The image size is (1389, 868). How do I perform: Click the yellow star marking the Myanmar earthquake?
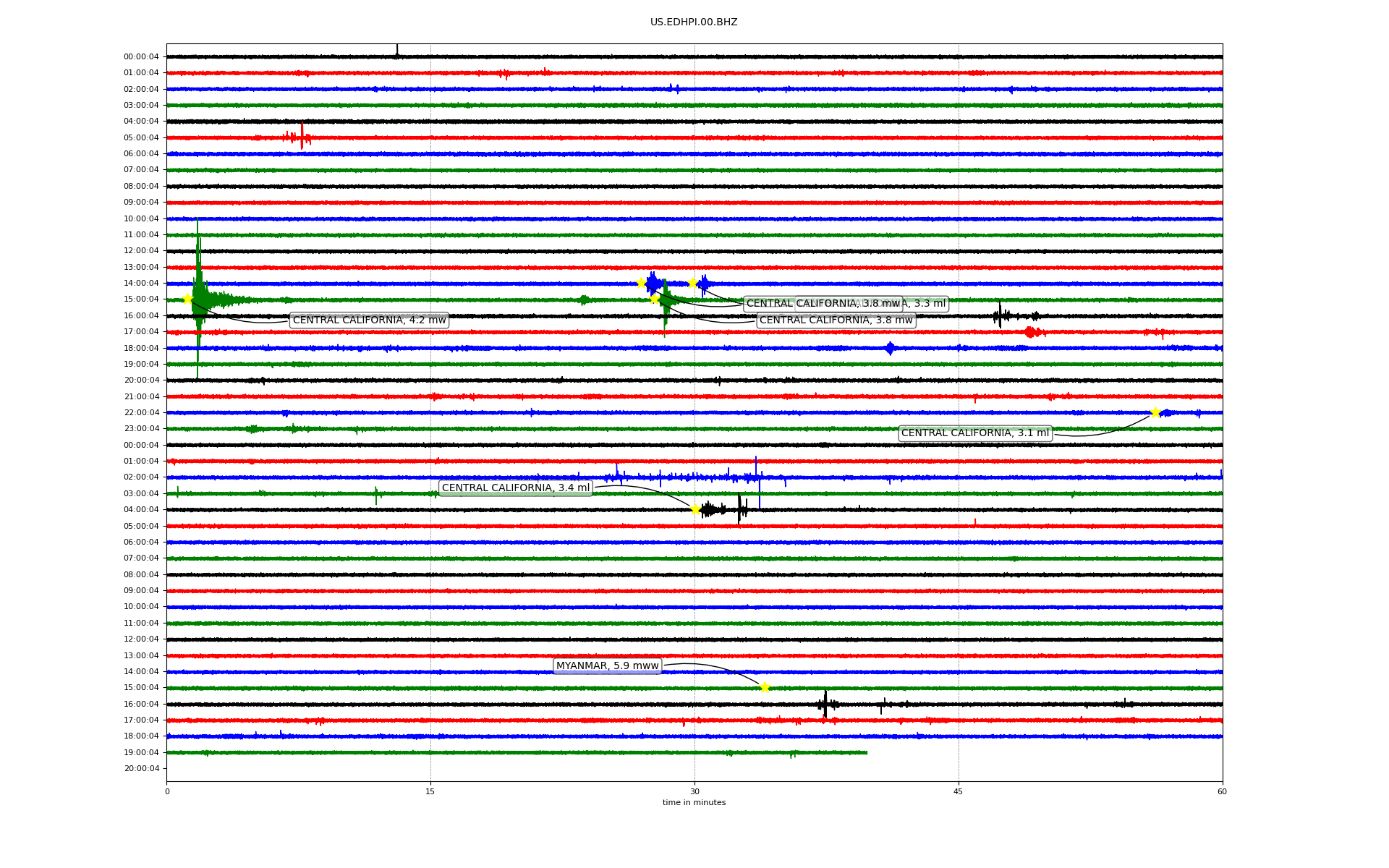tap(765, 688)
